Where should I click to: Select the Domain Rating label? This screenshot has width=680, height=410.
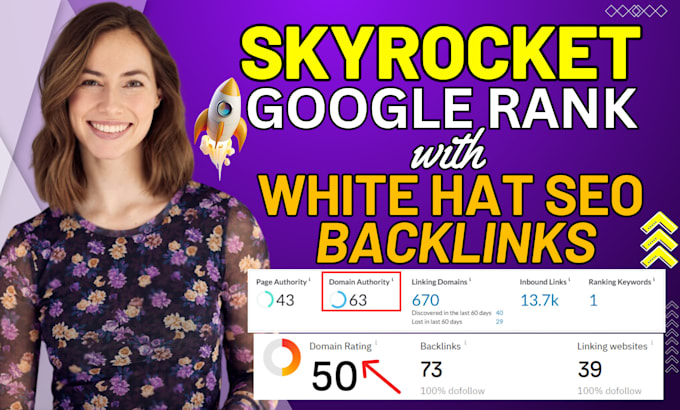tap(340, 346)
